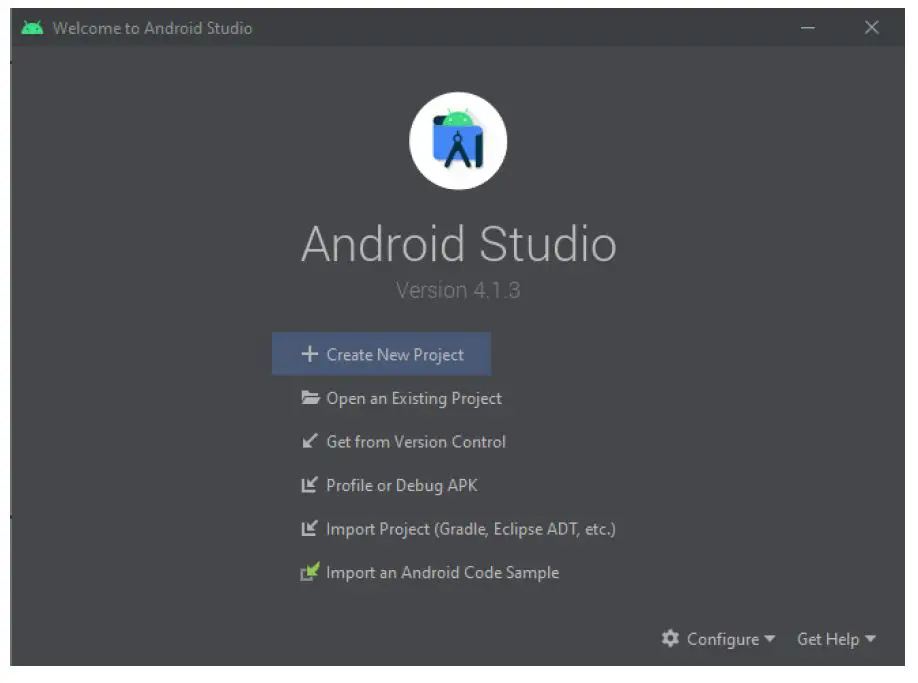Click the Welcome to Android Studio title text
The height and width of the screenshot is (683, 918).
coord(152,28)
